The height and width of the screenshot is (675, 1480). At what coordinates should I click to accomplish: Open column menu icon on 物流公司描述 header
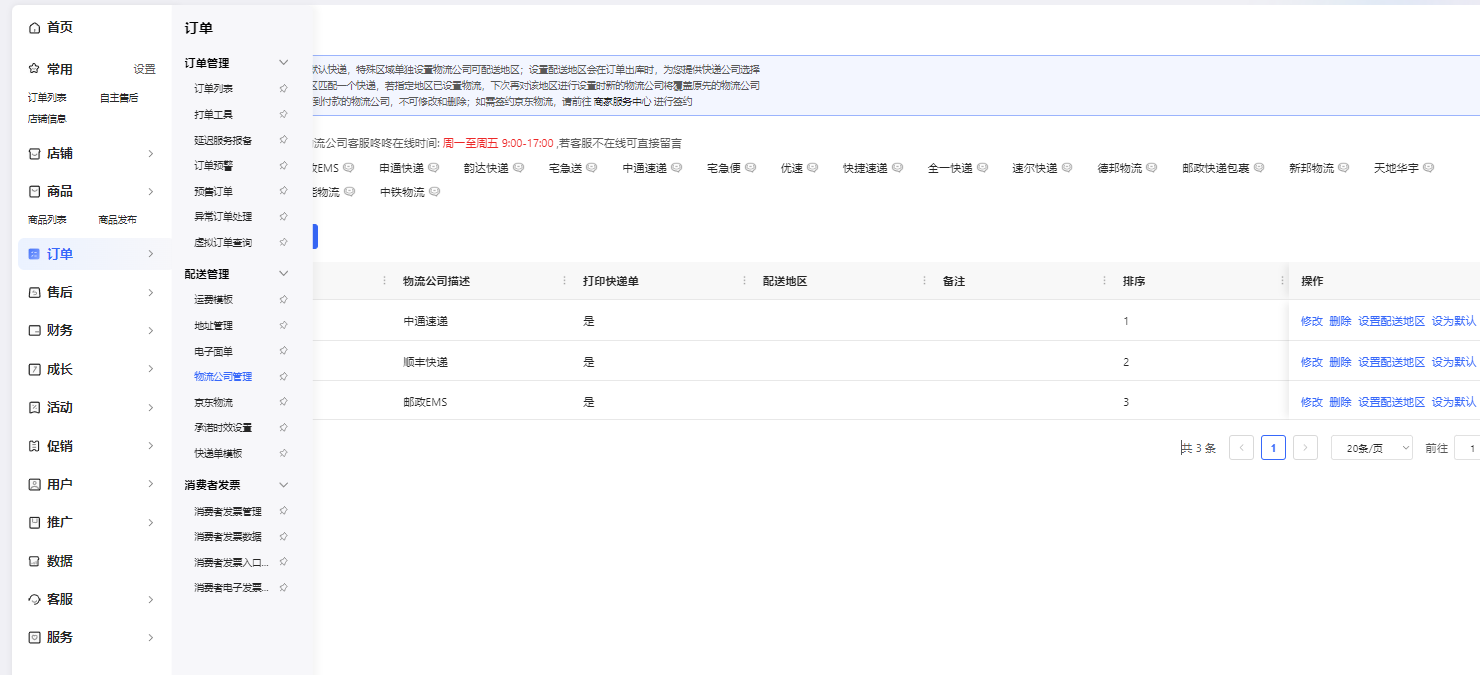pos(565,281)
